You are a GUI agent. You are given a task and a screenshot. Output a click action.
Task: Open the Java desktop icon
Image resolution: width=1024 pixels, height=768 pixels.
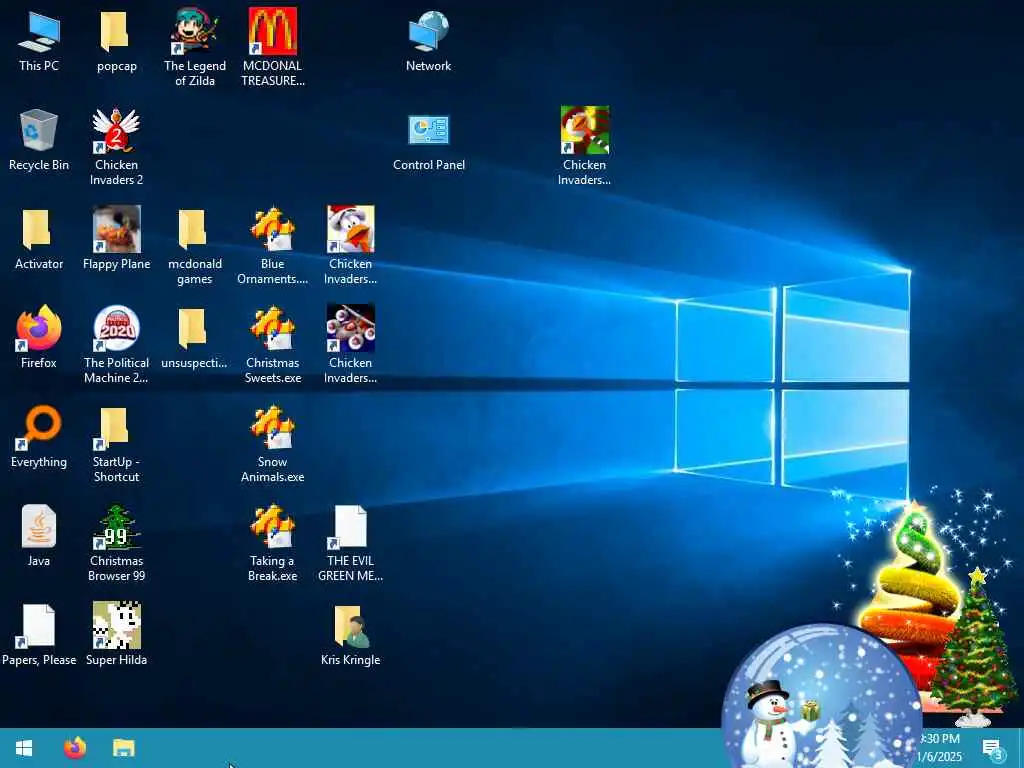coord(39,536)
